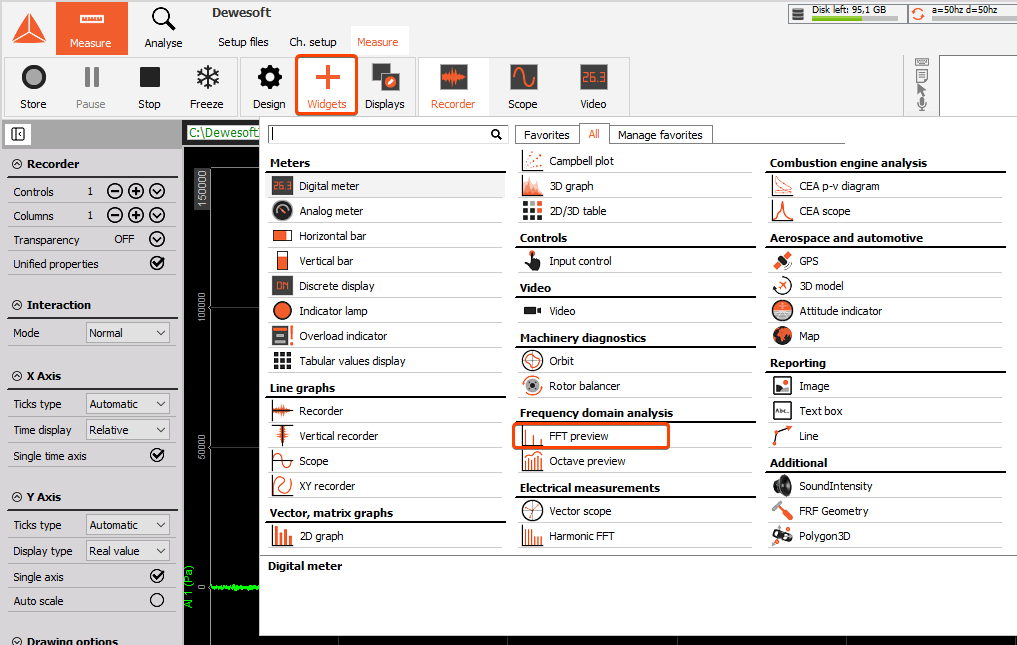Viewport: 1017px width, 645px height.
Task: Stop the measurement
Action: 149,86
